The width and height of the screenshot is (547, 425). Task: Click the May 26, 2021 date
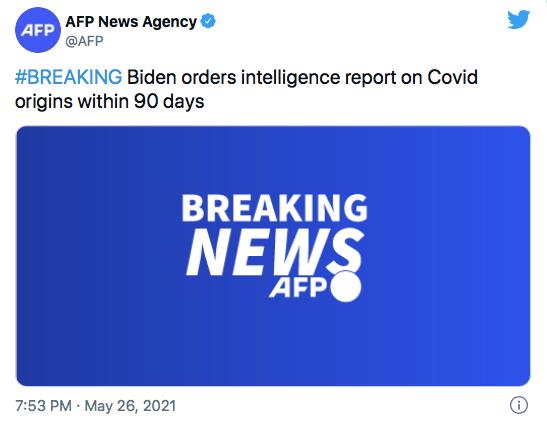coord(130,405)
